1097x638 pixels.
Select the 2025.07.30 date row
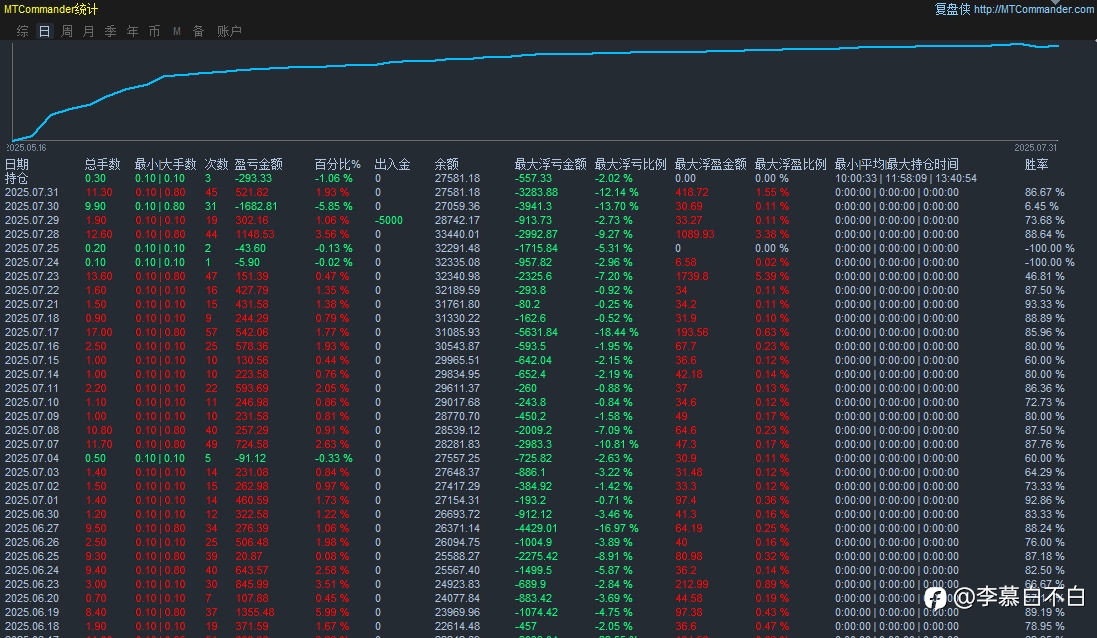(31, 206)
